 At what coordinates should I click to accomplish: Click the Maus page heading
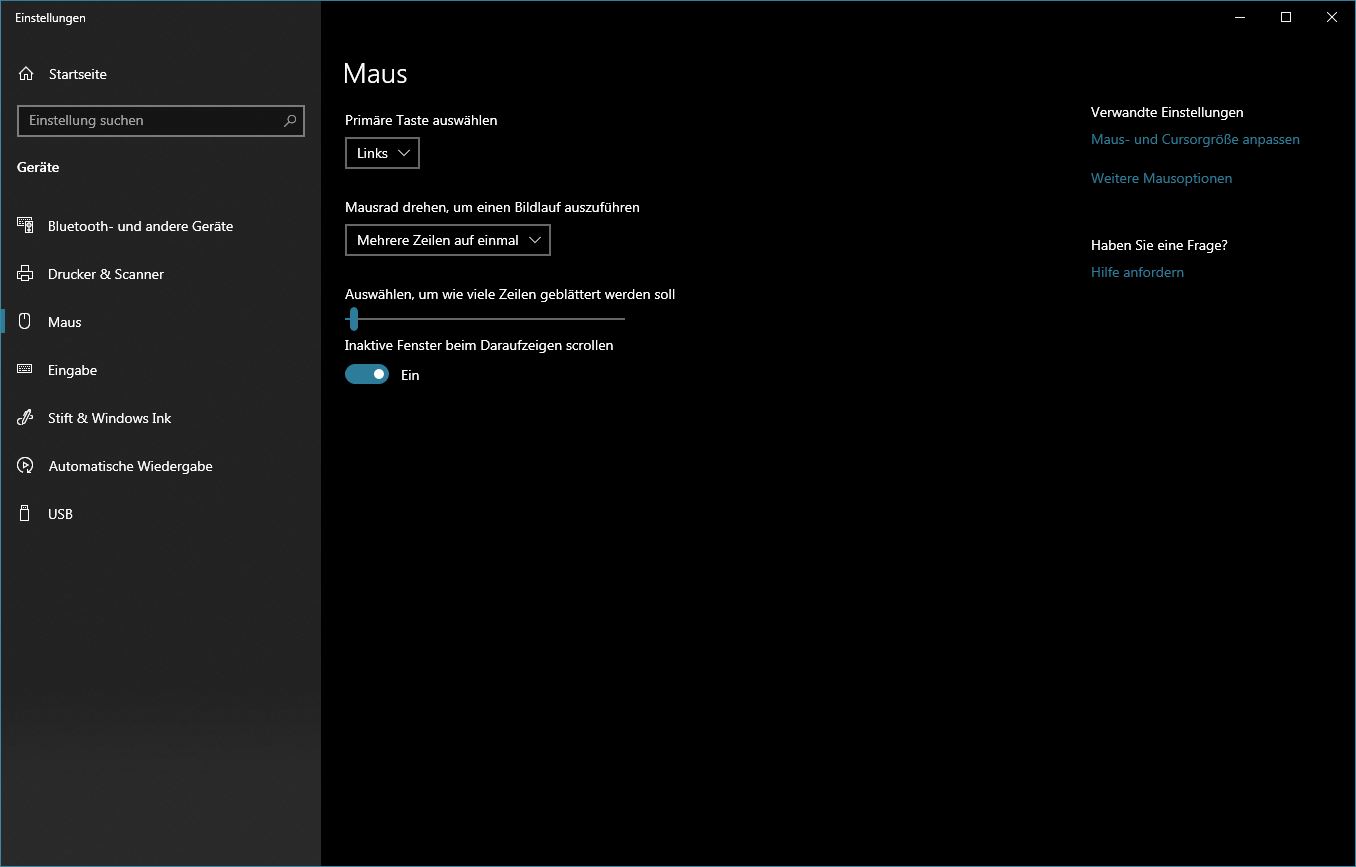point(375,73)
